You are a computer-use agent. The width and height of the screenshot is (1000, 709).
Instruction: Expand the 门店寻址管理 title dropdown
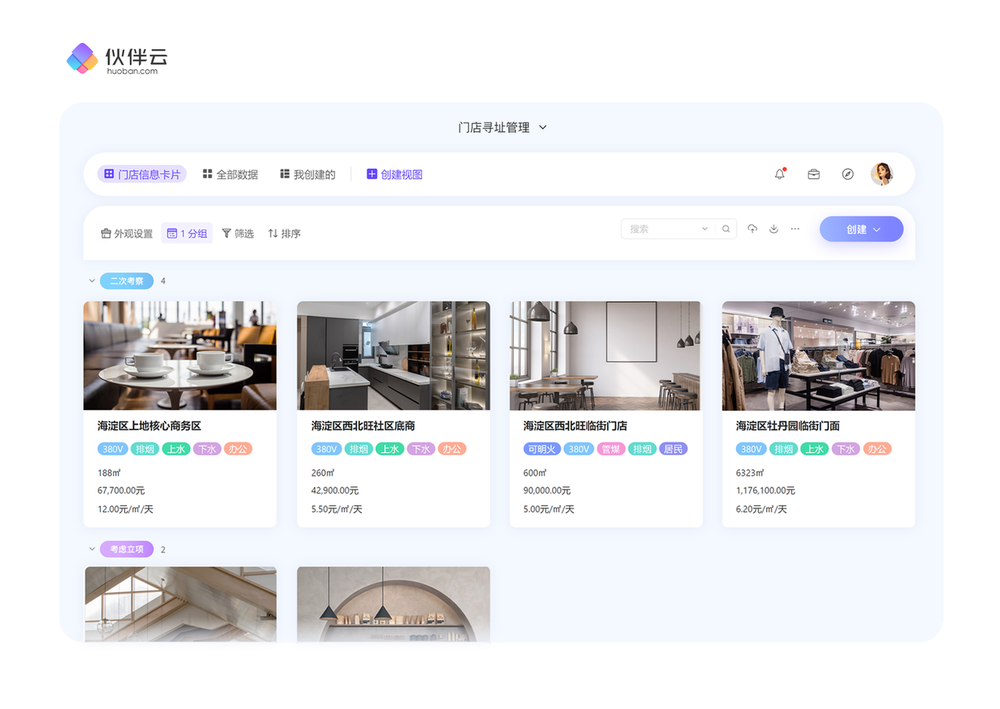pos(543,128)
